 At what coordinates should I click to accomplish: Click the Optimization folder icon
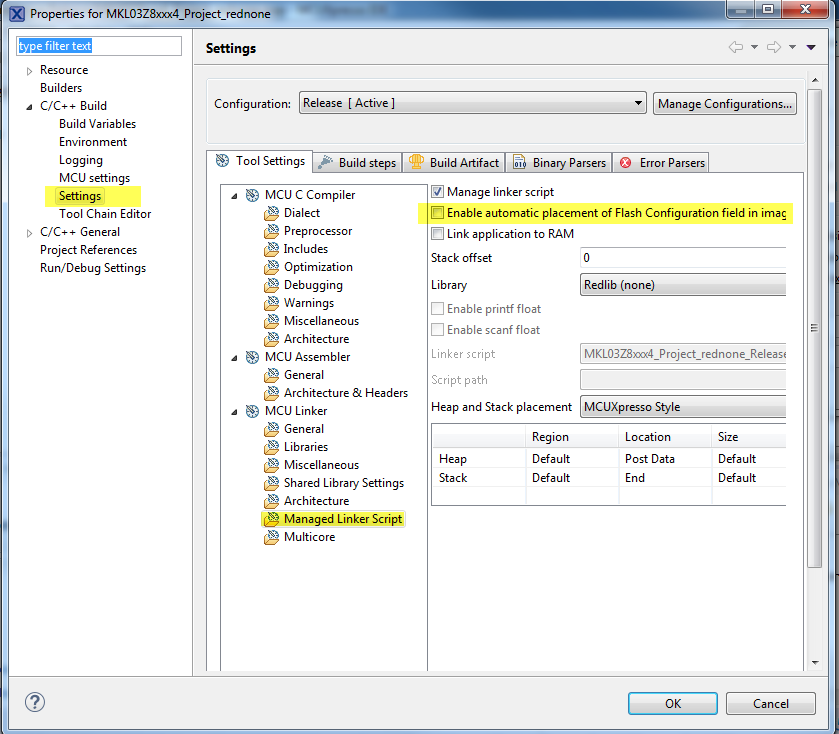pos(272,267)
